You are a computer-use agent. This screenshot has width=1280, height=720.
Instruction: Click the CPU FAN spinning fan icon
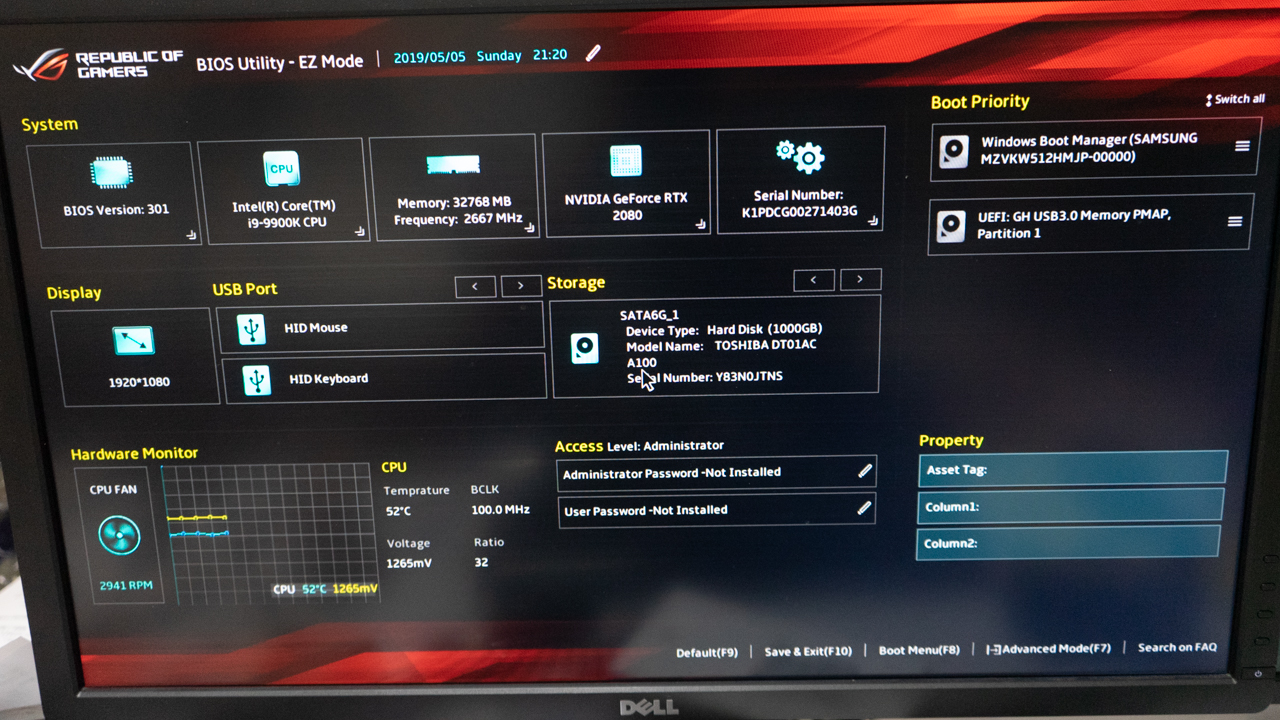[120, 537]
